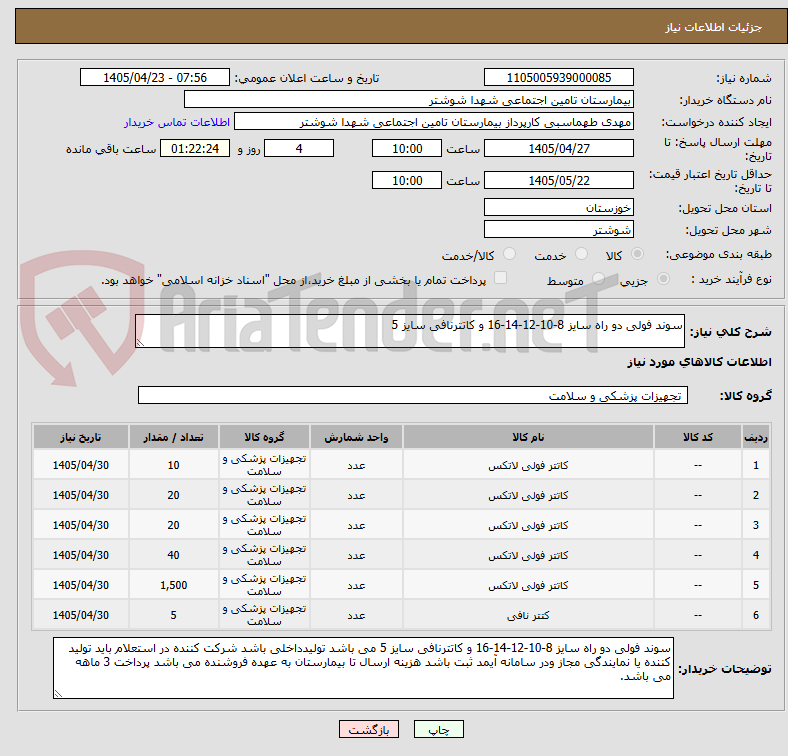Click the resize handle of توضیحات خریدار box

[x=58, y=693]
